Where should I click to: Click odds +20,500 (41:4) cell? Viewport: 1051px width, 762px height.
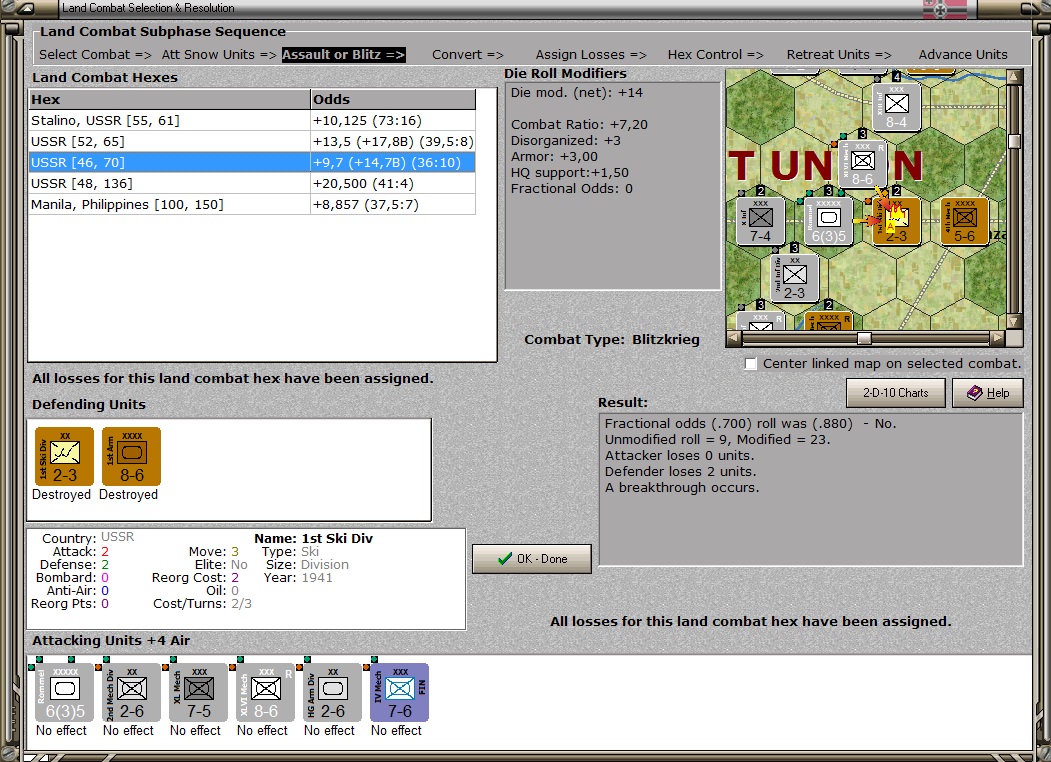393,184
